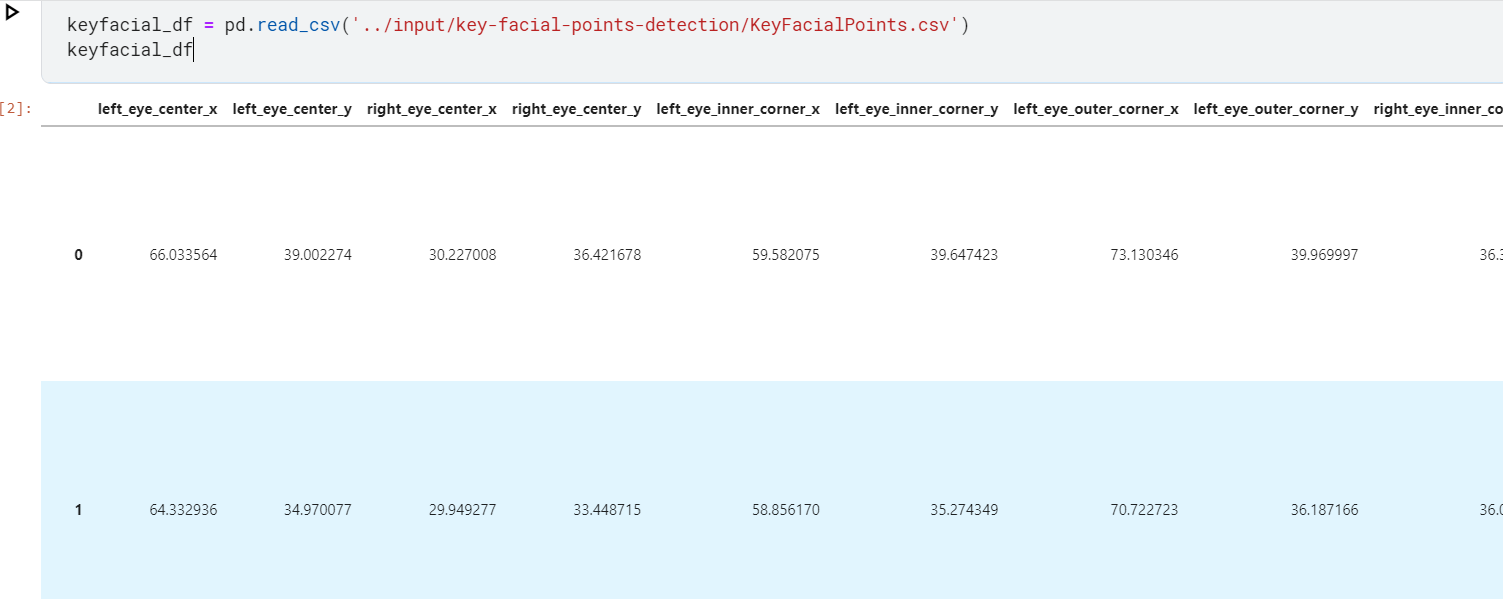Viewport: 1503px width, 599px height.
Task: Select the left_eye_inner_corner_y column header
Action: pos(916,108)
